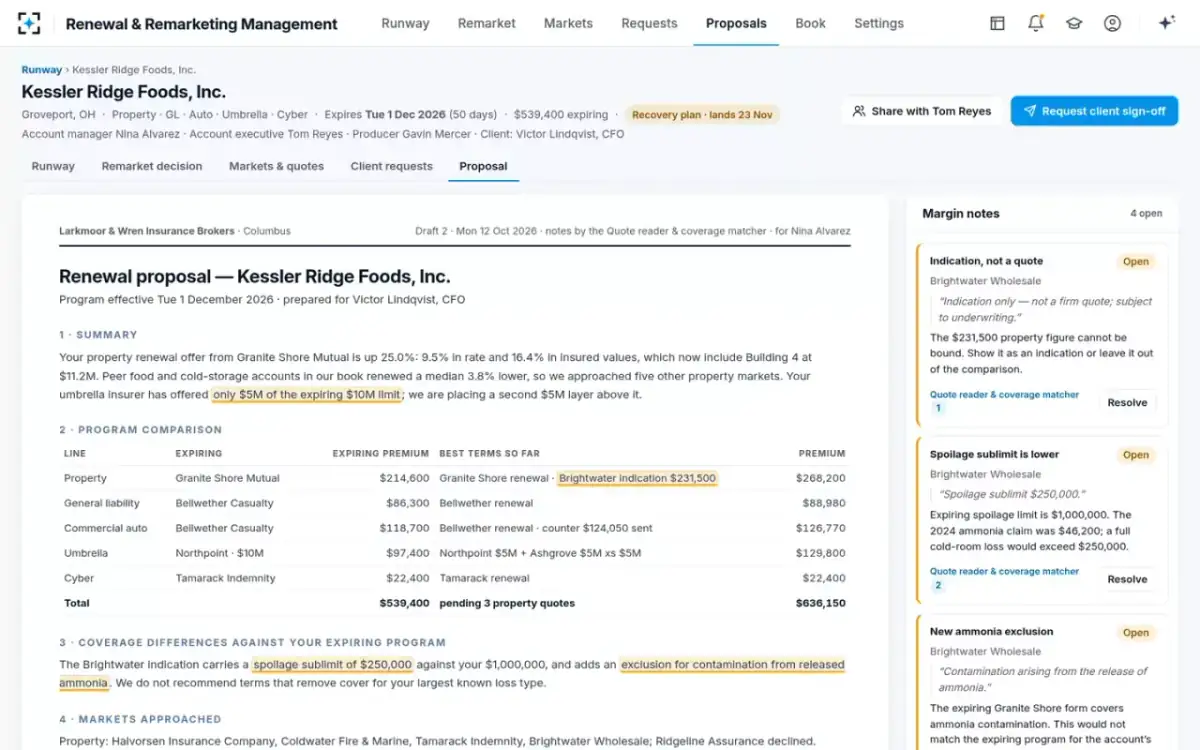Open the Remarket navigation tab

(x=487, y=23)
